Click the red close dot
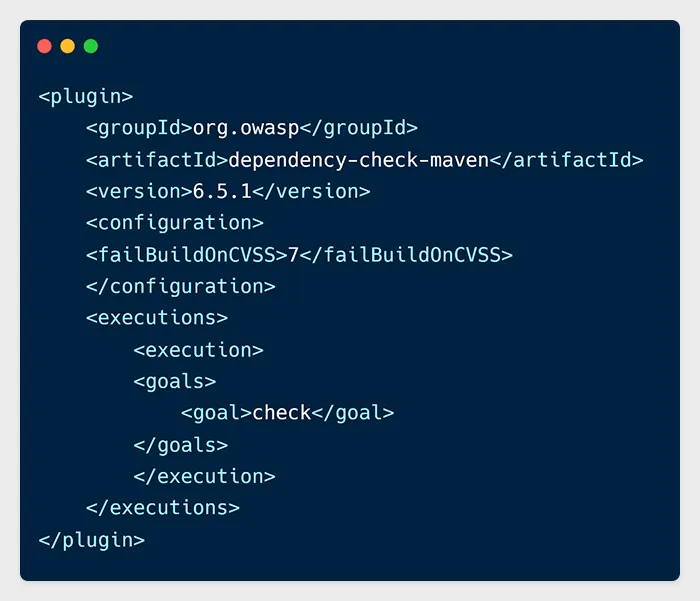Image resolution: width=700 pixels, height=601 pixels. click(x=45, y=46)
